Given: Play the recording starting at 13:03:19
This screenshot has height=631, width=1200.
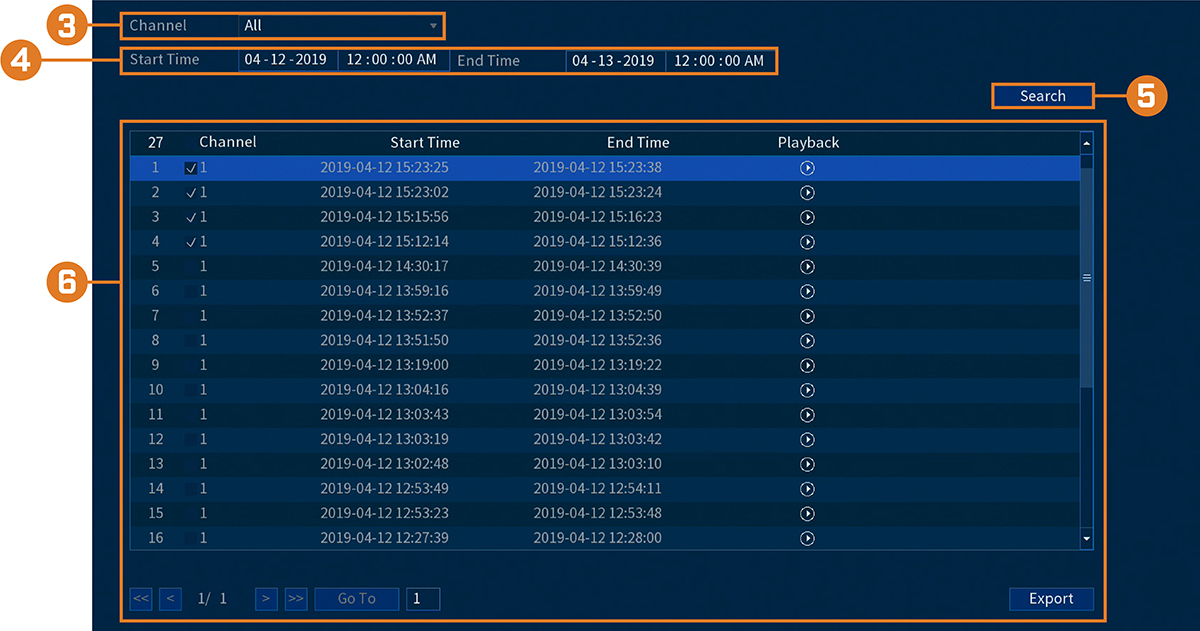Looking at the screenshot, I should (x=807, y=439).
